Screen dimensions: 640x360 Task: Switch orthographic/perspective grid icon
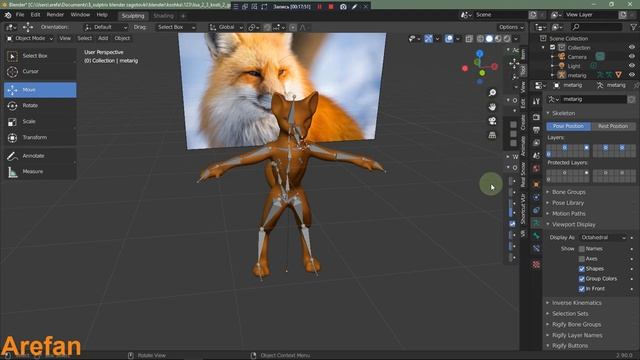[x=492, y=135]
